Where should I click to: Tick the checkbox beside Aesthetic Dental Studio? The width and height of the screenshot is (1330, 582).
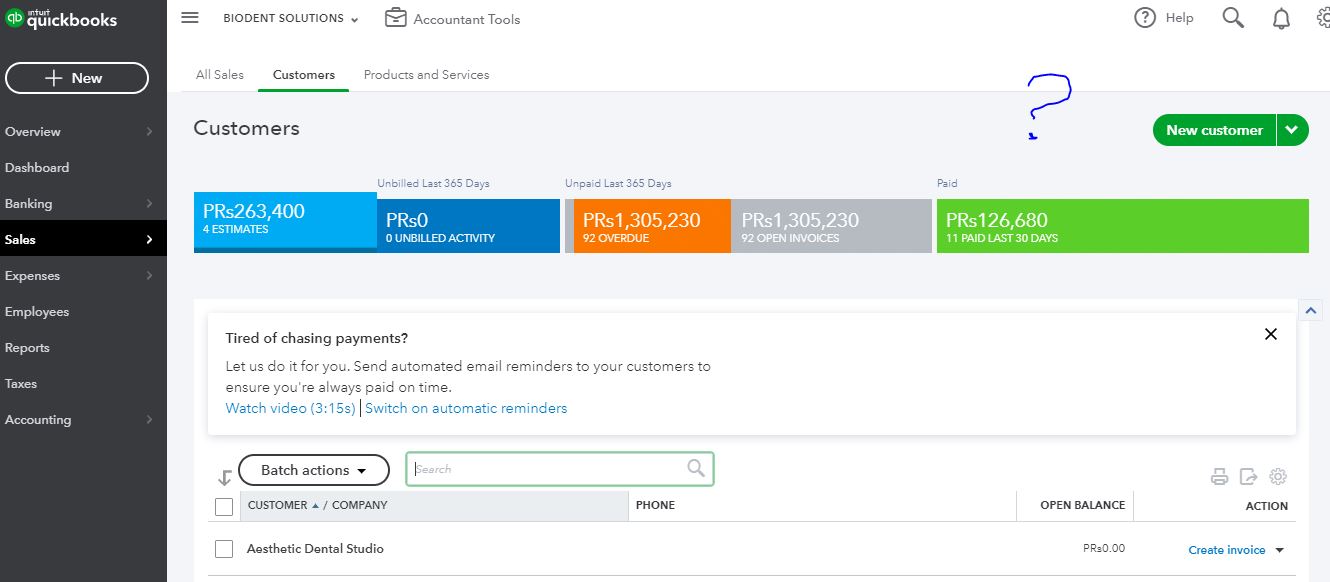(224, 548)
